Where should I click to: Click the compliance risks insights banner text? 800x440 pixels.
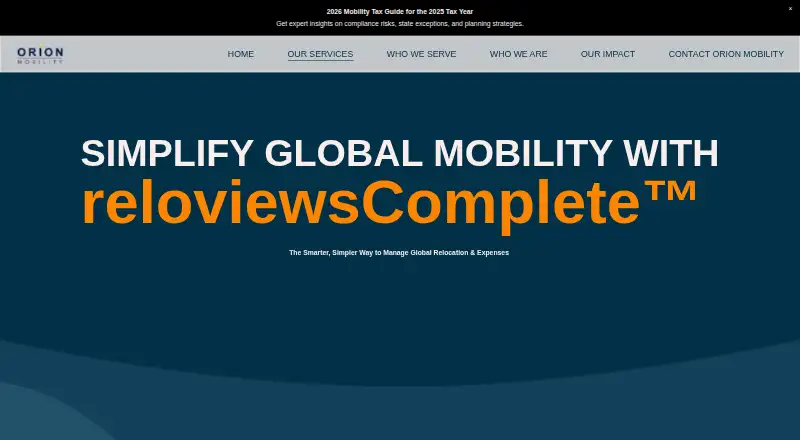click(x=400, y=24)
